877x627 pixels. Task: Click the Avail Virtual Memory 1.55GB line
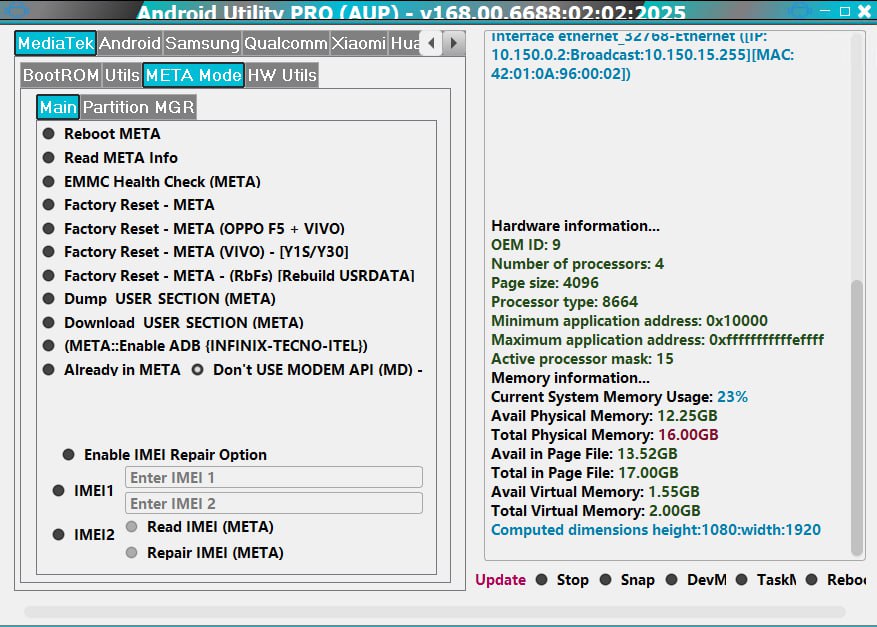point(595,492)
